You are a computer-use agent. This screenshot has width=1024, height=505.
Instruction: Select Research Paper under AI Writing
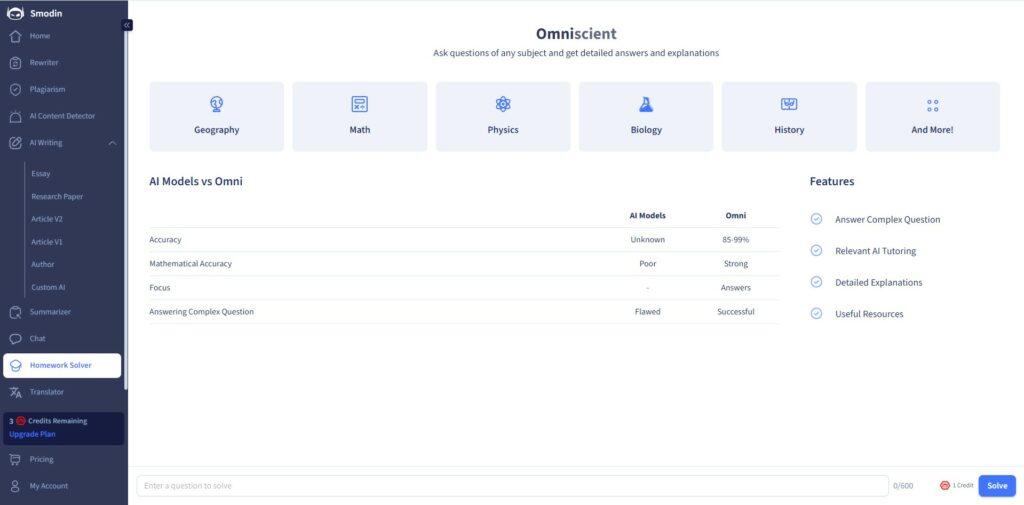[57, 197]
